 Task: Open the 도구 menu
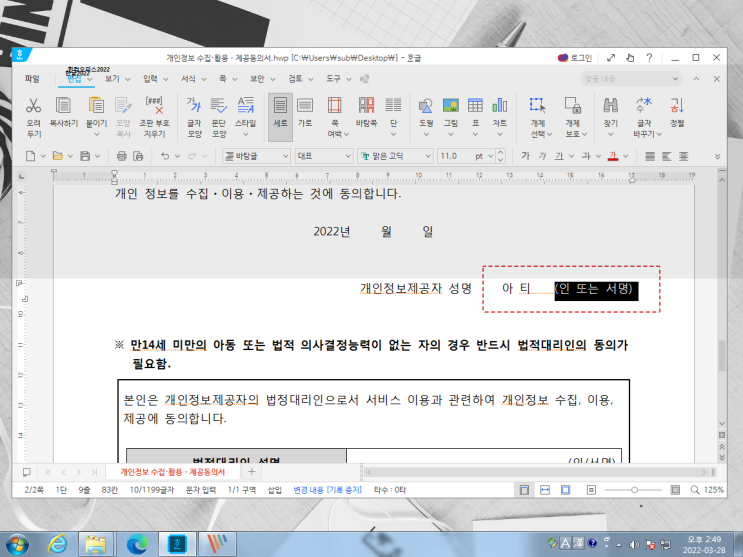(x=333, y=79)
